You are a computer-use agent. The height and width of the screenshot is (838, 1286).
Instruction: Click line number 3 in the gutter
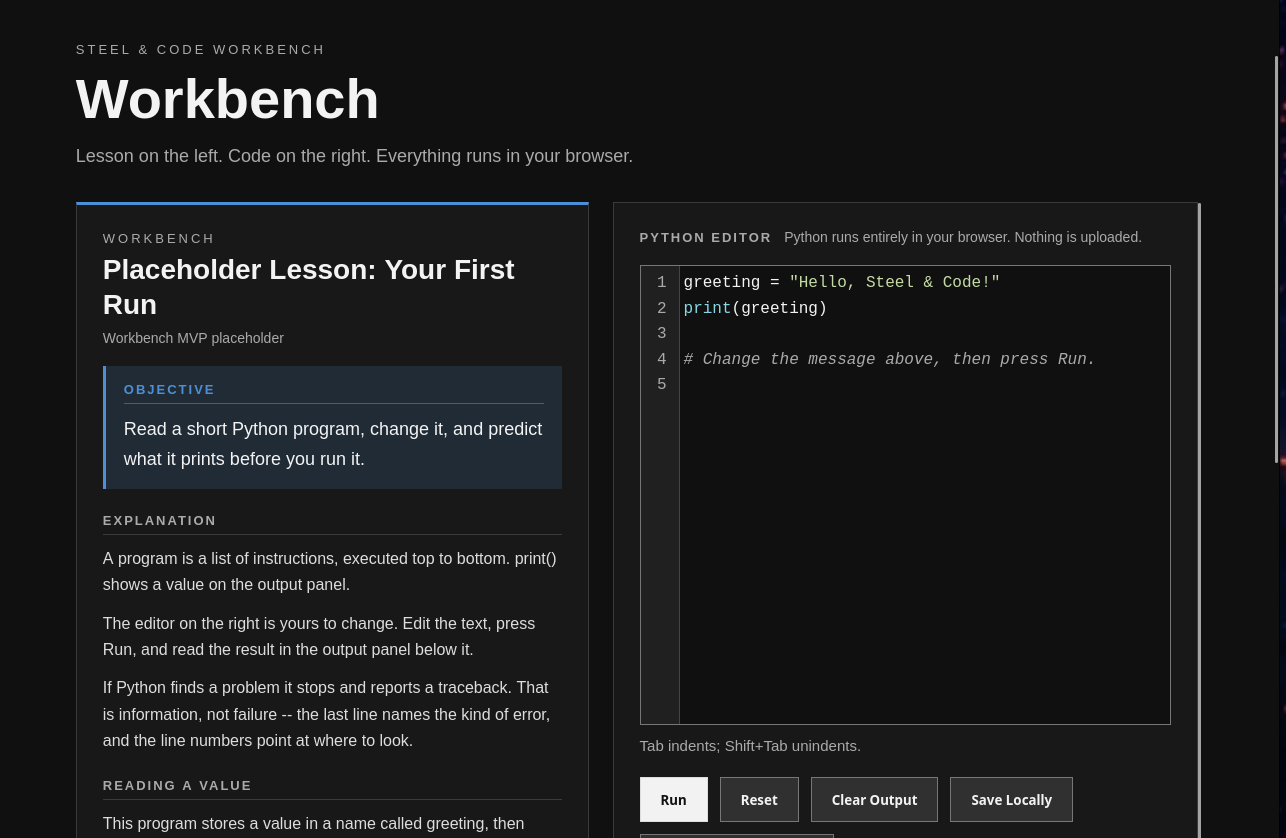[661, 334]
